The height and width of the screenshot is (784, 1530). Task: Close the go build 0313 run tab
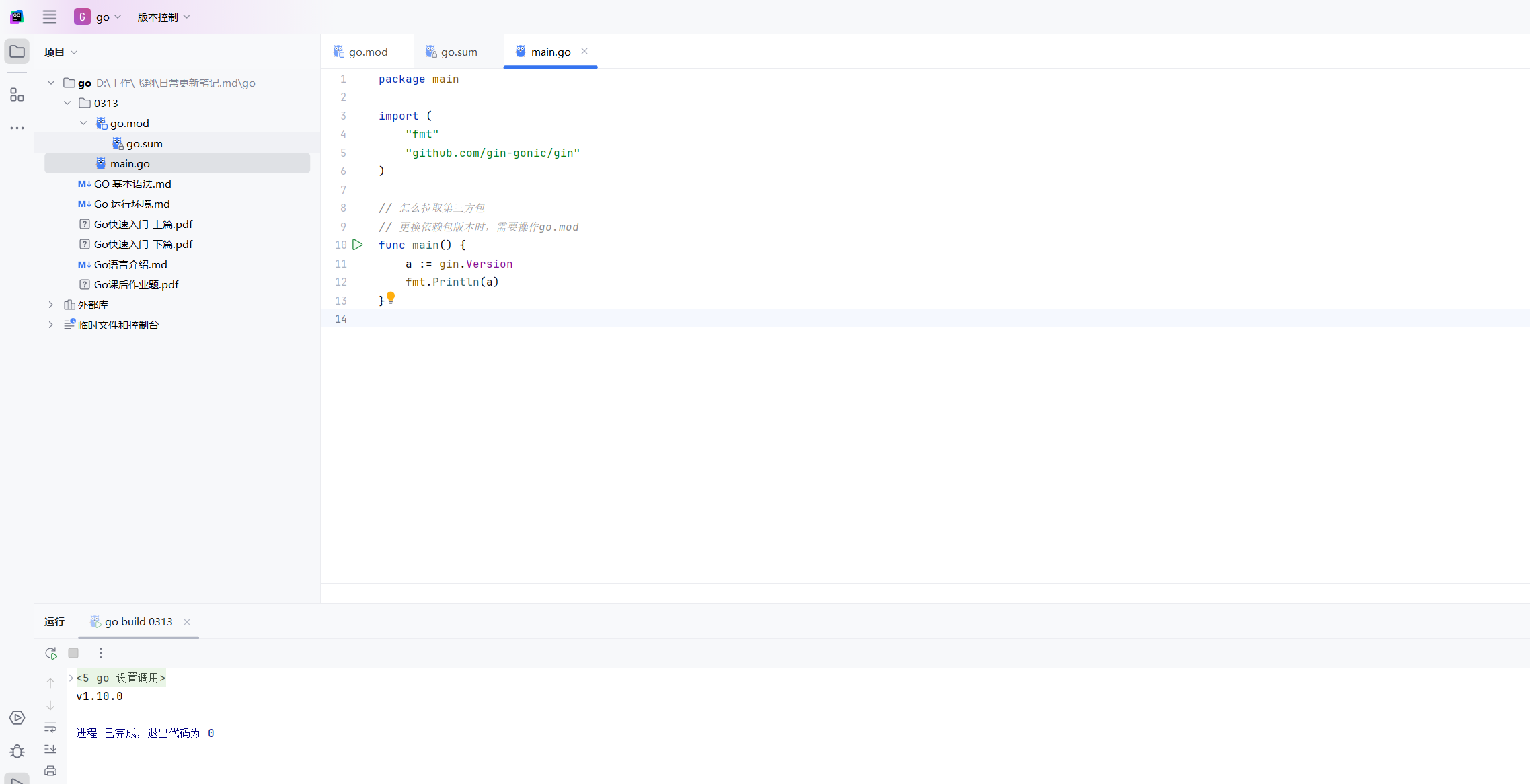pos(187,622)
